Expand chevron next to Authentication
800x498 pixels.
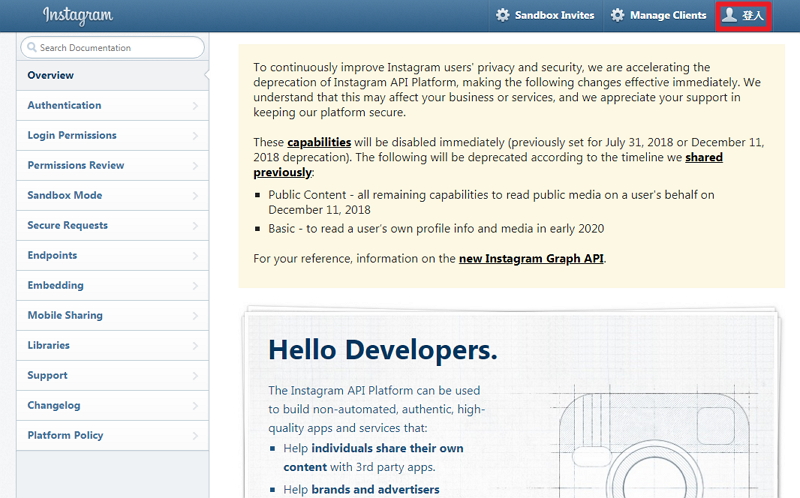(195, 106)
